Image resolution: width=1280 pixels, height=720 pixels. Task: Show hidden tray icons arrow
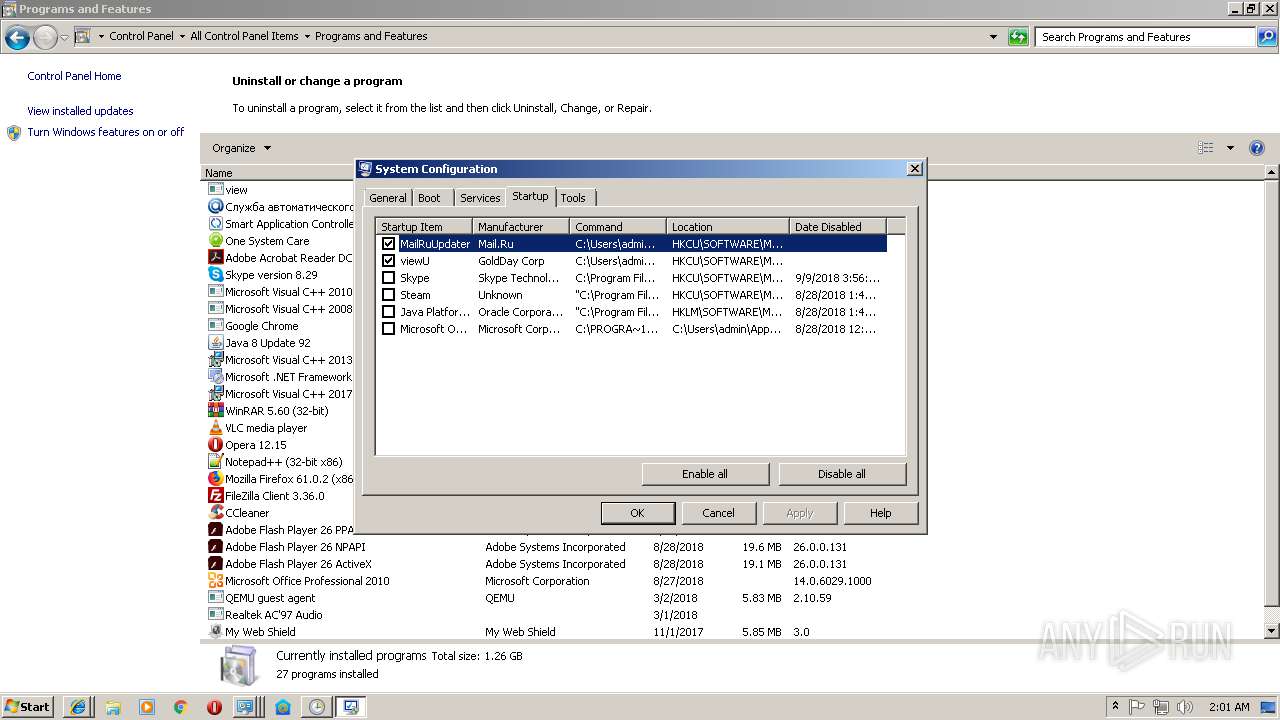(1116, 706)
